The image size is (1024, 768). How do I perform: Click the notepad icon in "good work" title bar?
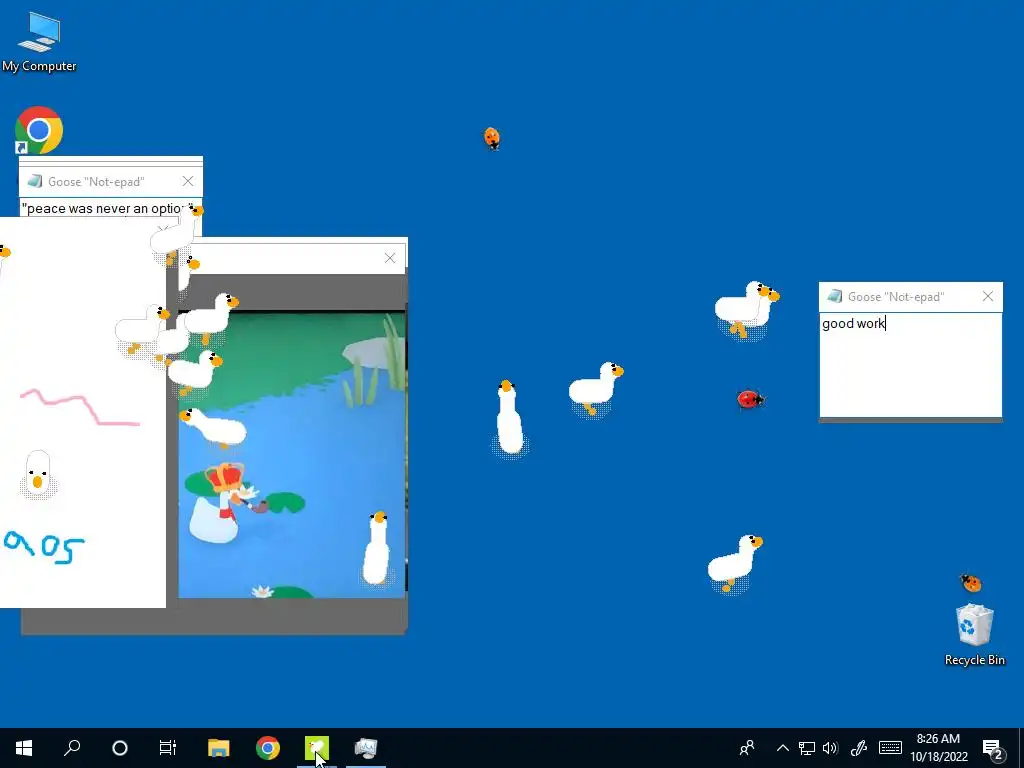[x=834, y=296]
